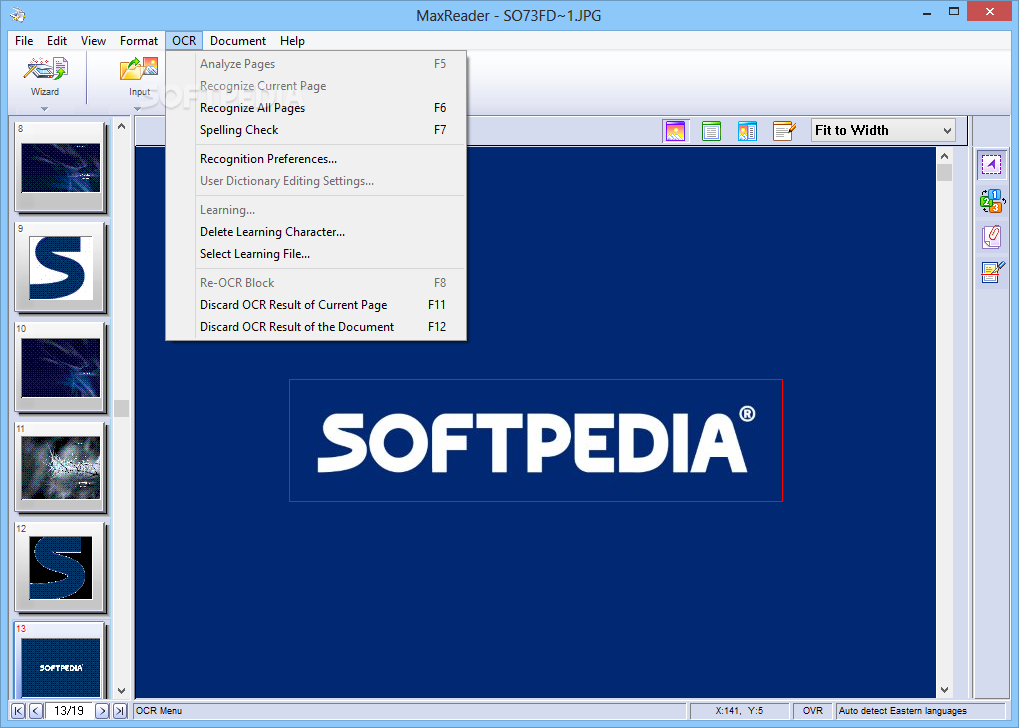This screenshot has width=1019, height=728.
Task: Open the text editing view icon
Action: click(x=784, y=131)
